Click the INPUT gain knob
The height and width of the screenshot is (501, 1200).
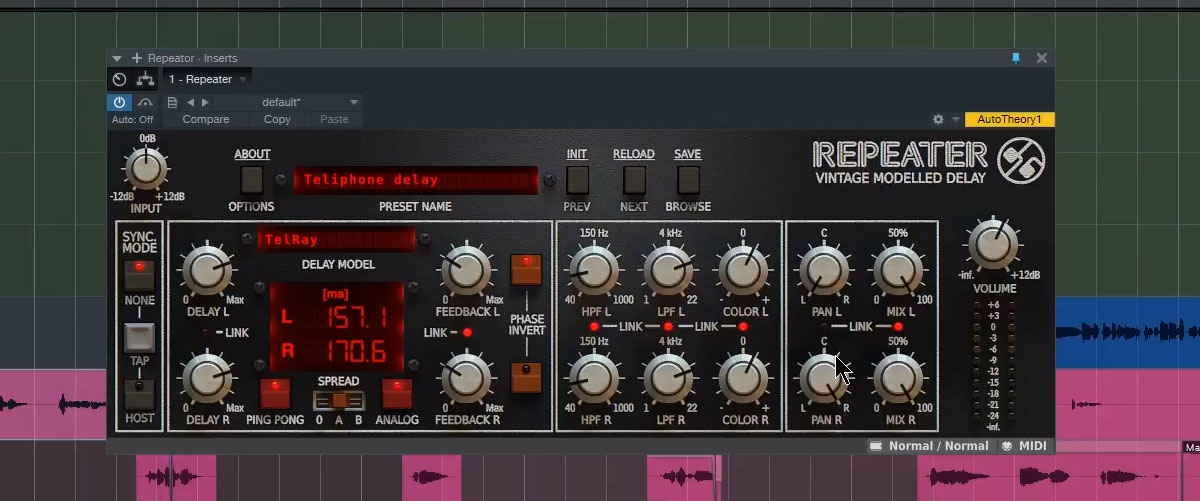(x=147, y=168)
